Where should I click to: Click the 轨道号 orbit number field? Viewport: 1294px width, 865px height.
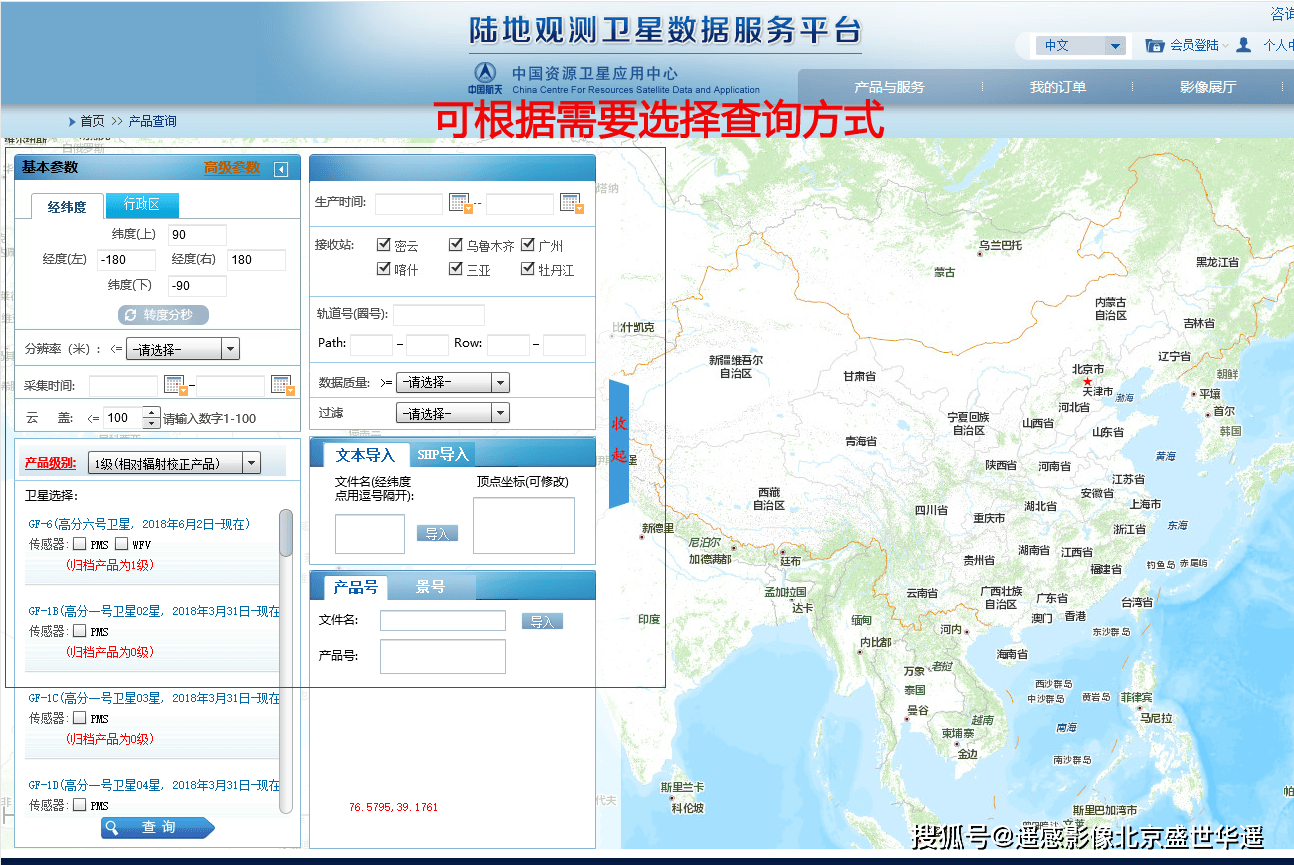[x=438, y=315]
